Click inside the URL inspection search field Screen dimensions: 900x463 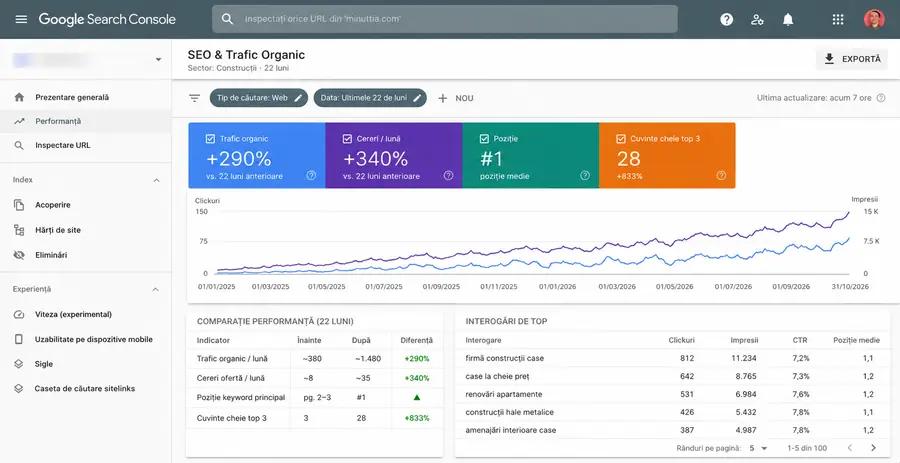point(445,19)
